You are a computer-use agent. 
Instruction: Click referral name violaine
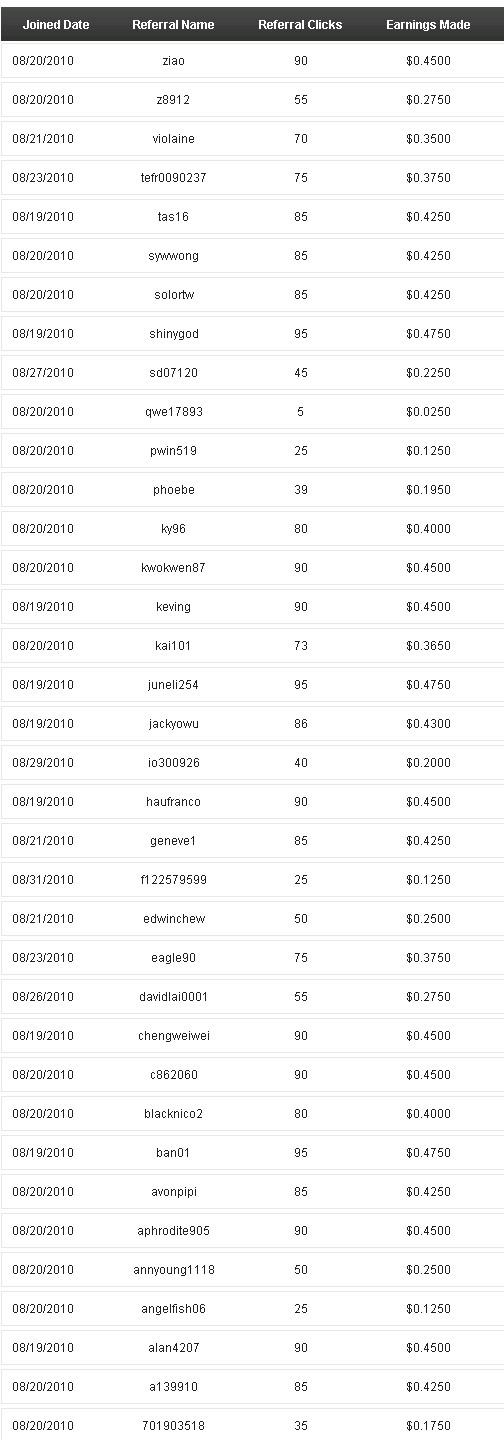coord(173,139)
